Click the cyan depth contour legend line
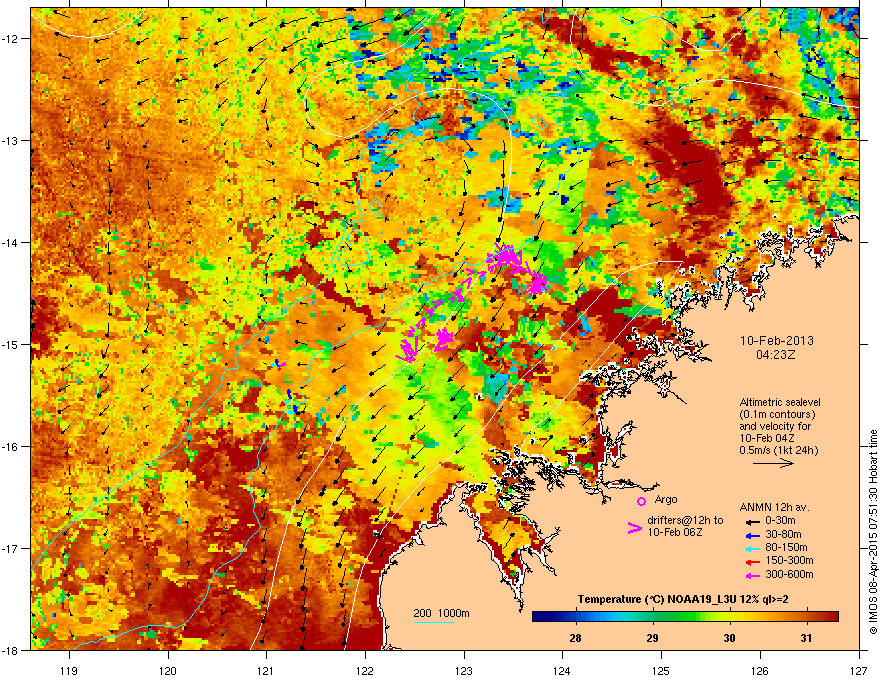Viewport: 880px width, 680px height. tap(434, 622)
